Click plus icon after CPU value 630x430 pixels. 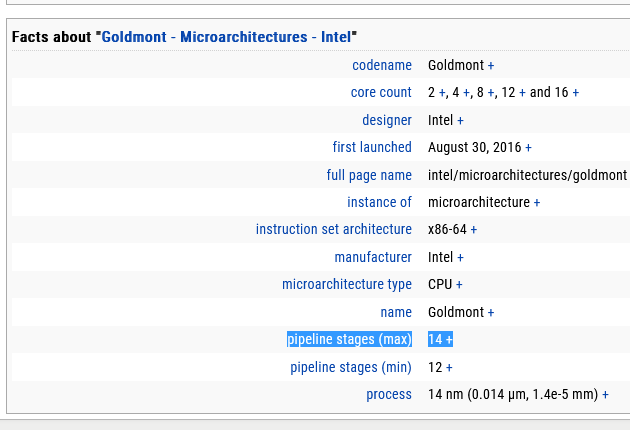pyautogui.click(x=460, y=285)
